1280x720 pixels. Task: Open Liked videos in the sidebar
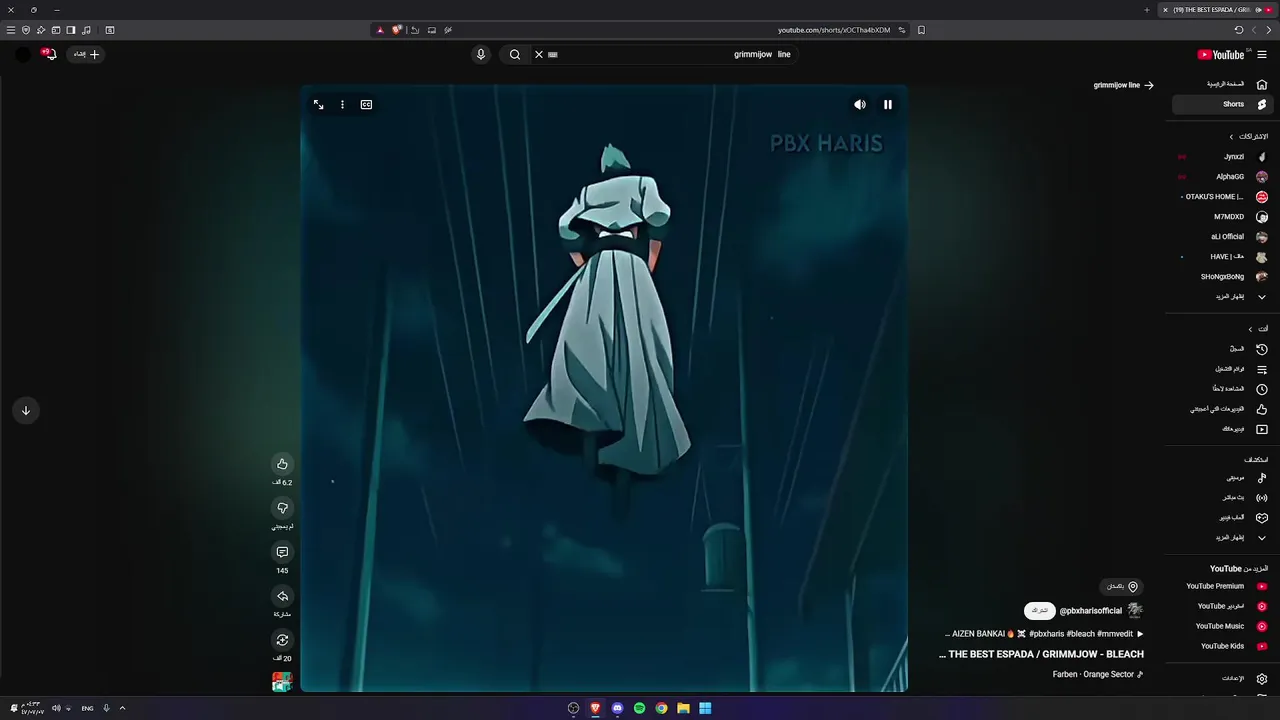click(x=1222, y=409)
